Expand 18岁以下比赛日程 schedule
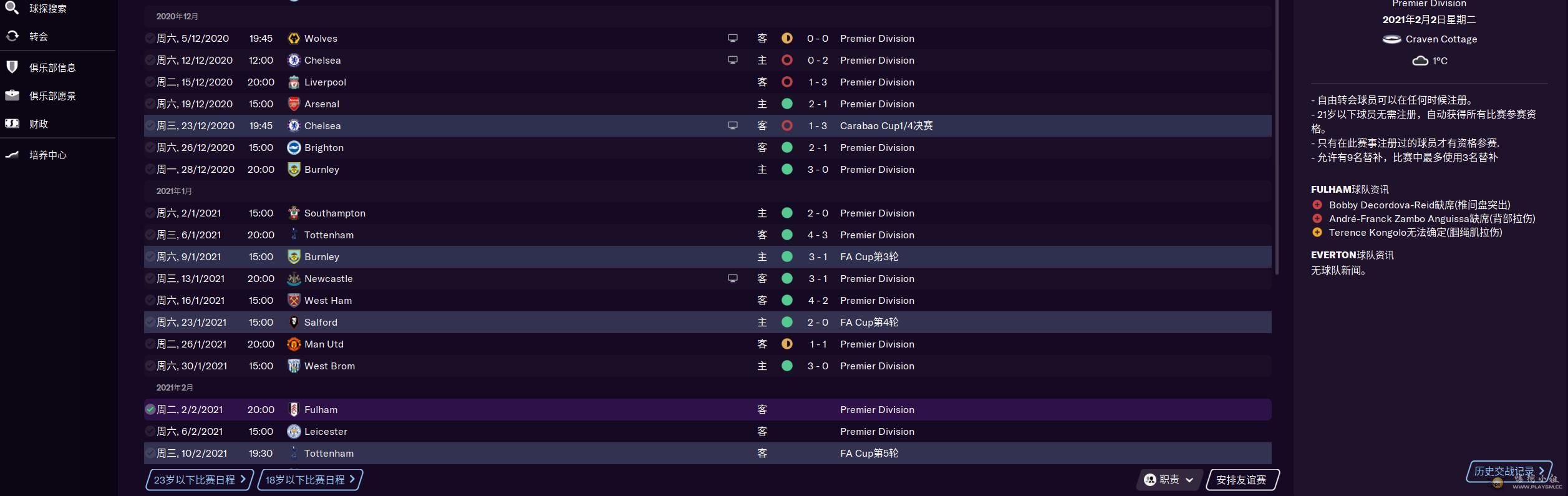 click(x=310, y=480)
